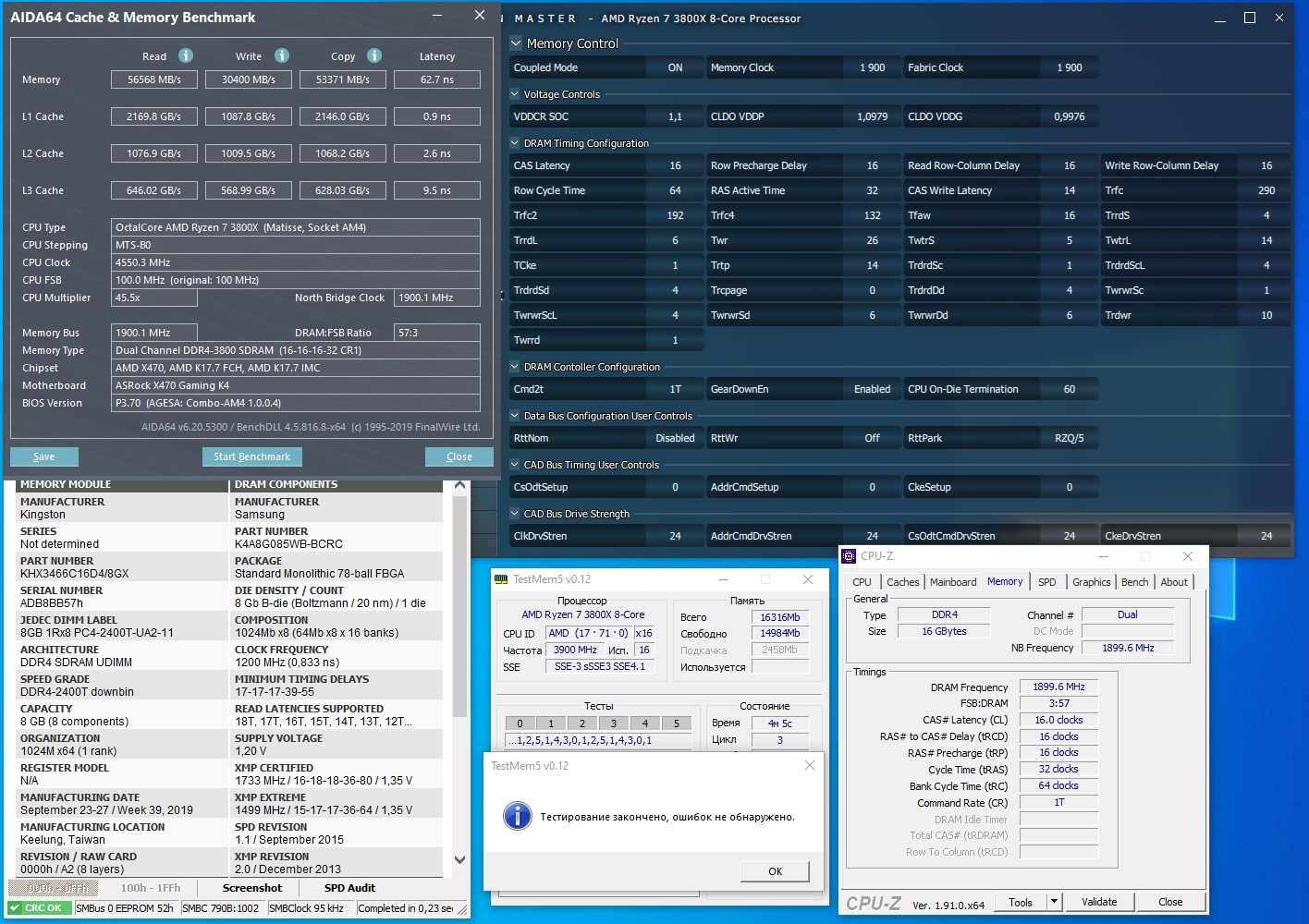
Task: Click the L3 Cache Write value 568.99 GB/s
Action: click(x=249, y=190)
